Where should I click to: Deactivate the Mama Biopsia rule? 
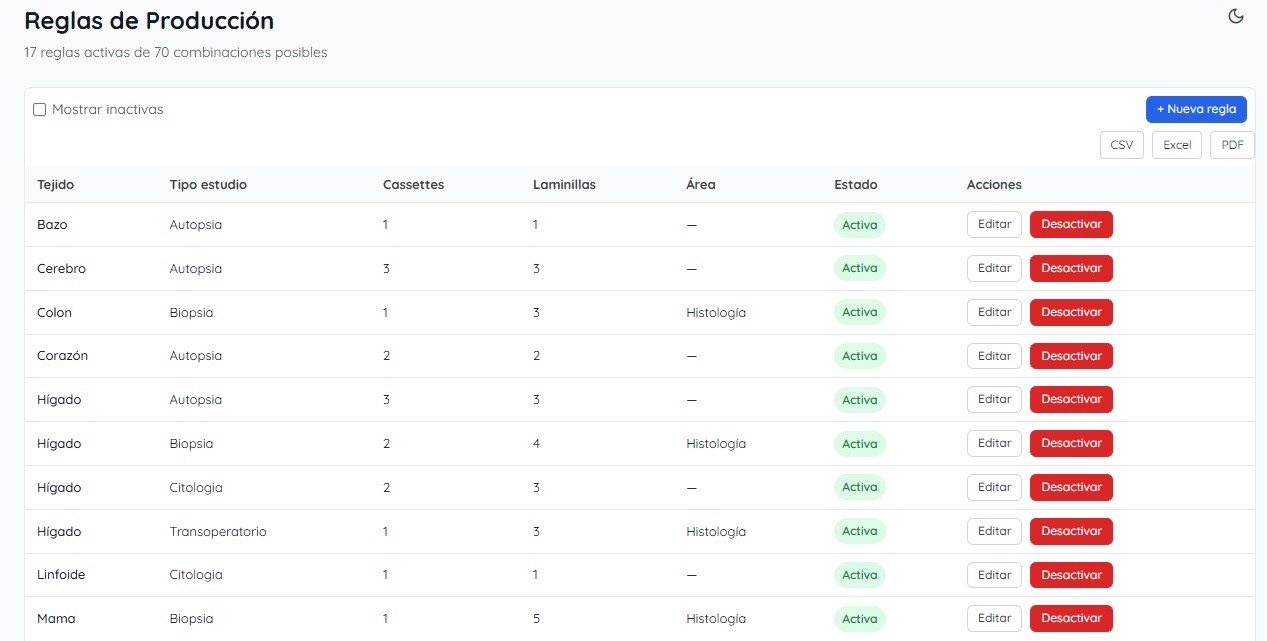point(1071,618)
